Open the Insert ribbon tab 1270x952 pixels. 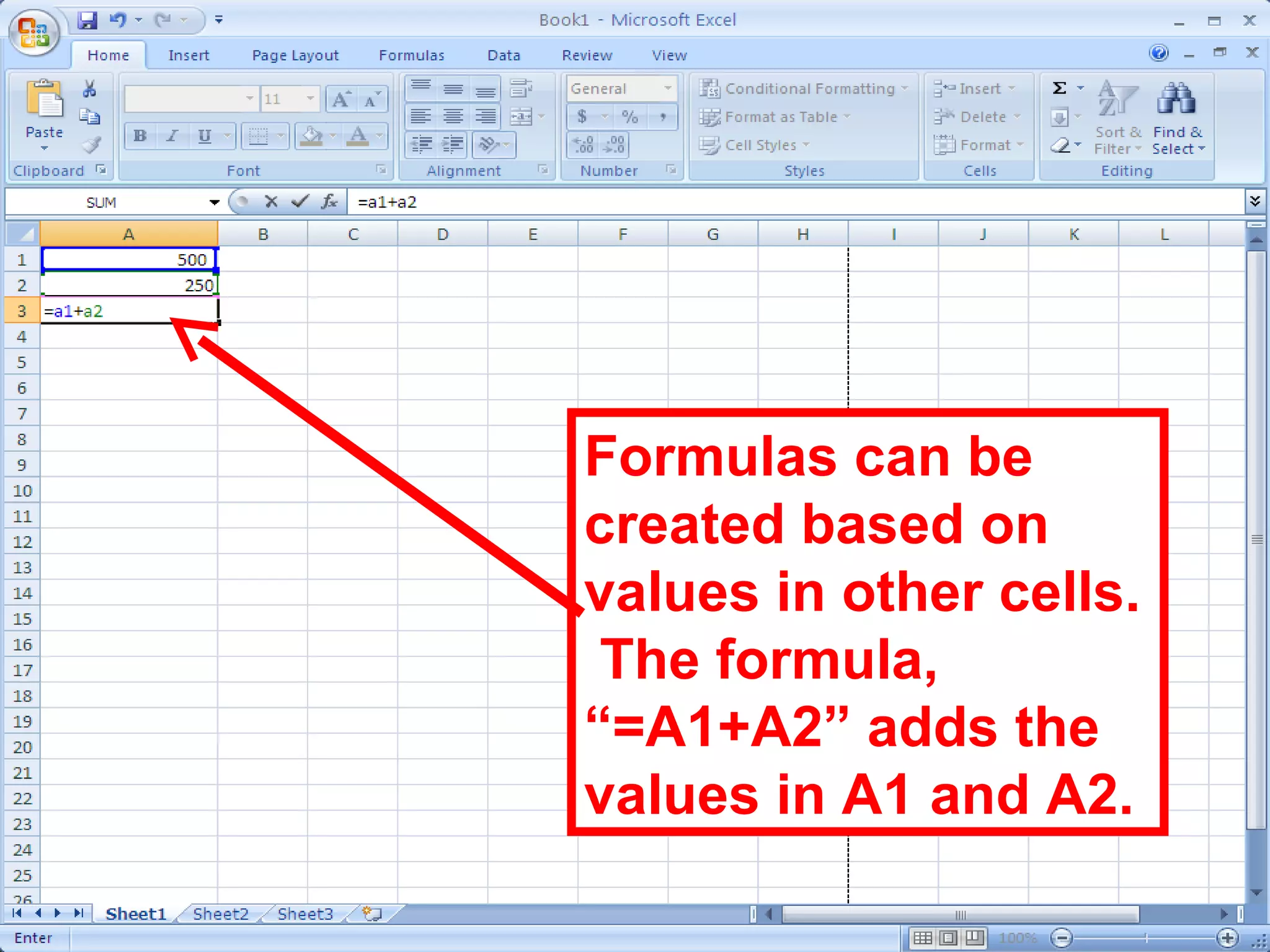pyautogui.click(x=189, y=55)
